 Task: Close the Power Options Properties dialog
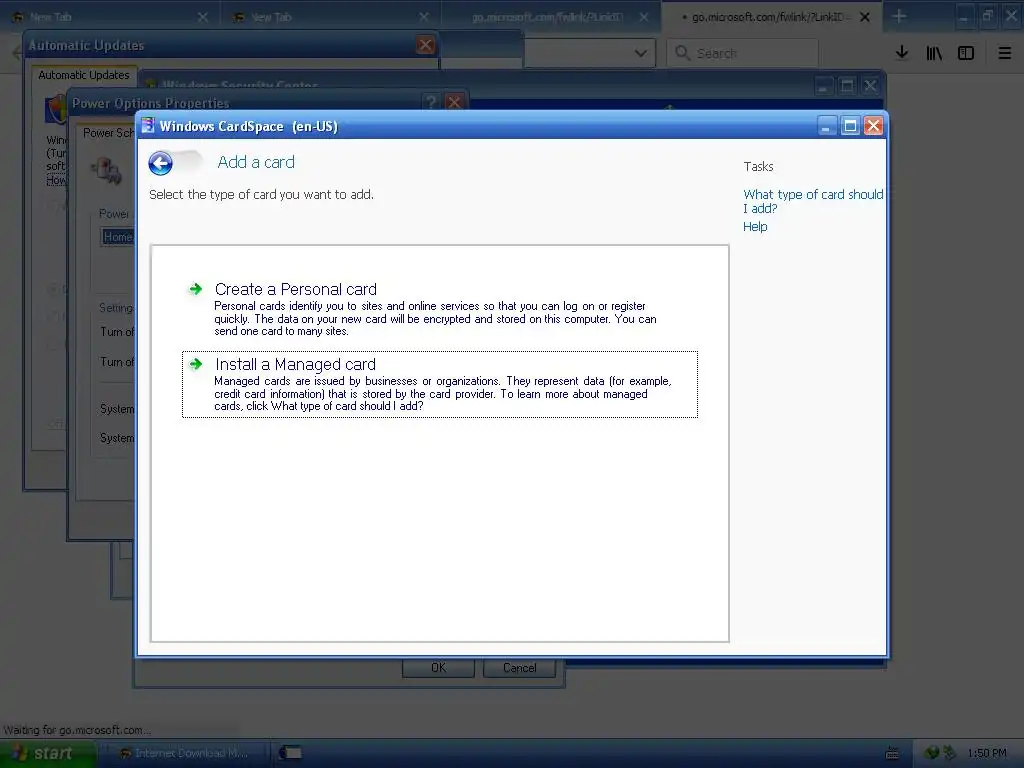click(455, 103)
